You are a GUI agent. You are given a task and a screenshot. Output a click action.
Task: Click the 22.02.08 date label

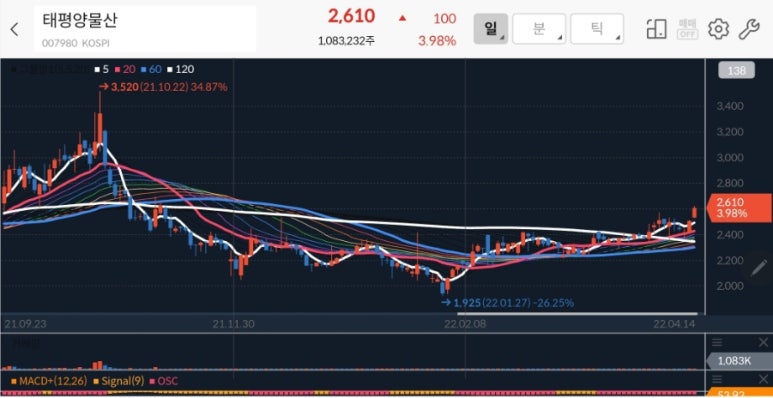coord(465,324)
